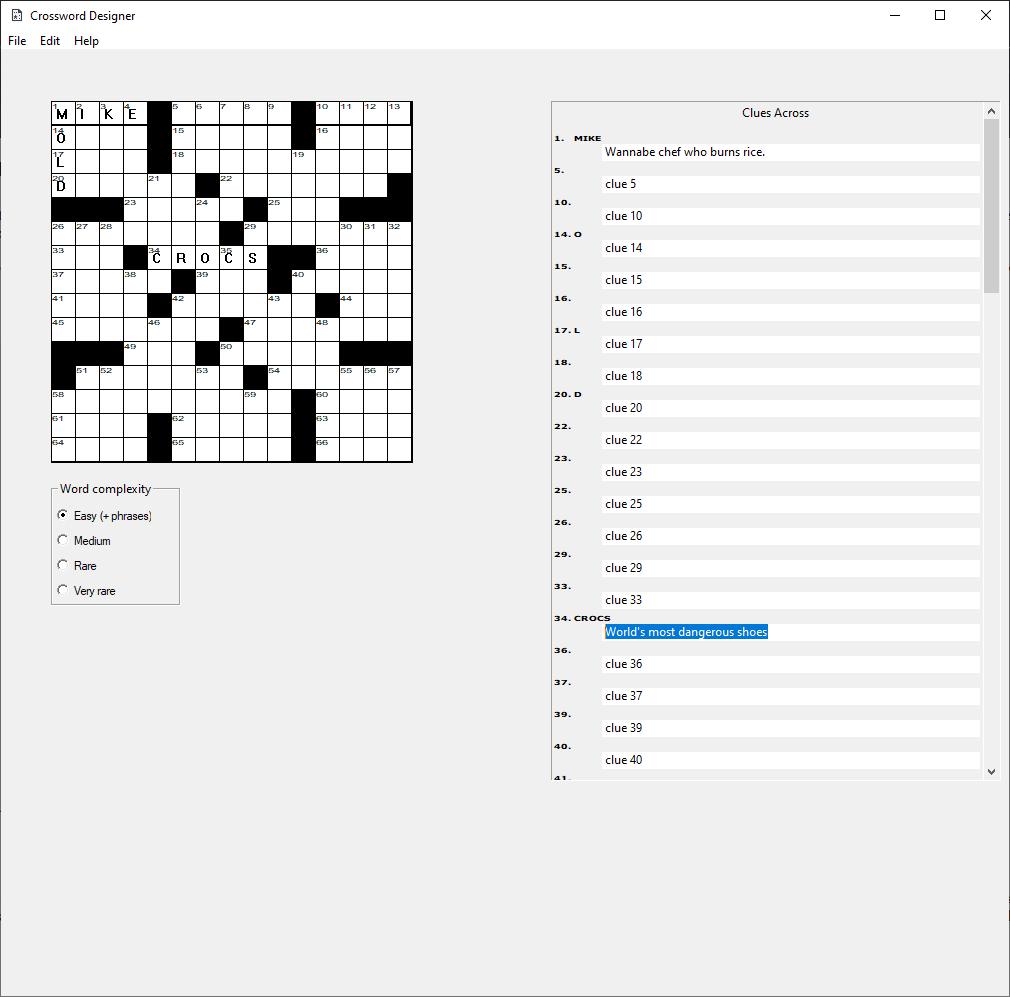This screenshot has height=997, width=1010.
Task: Click the 'clue 39' input field
Action: [x=791, y=728]
